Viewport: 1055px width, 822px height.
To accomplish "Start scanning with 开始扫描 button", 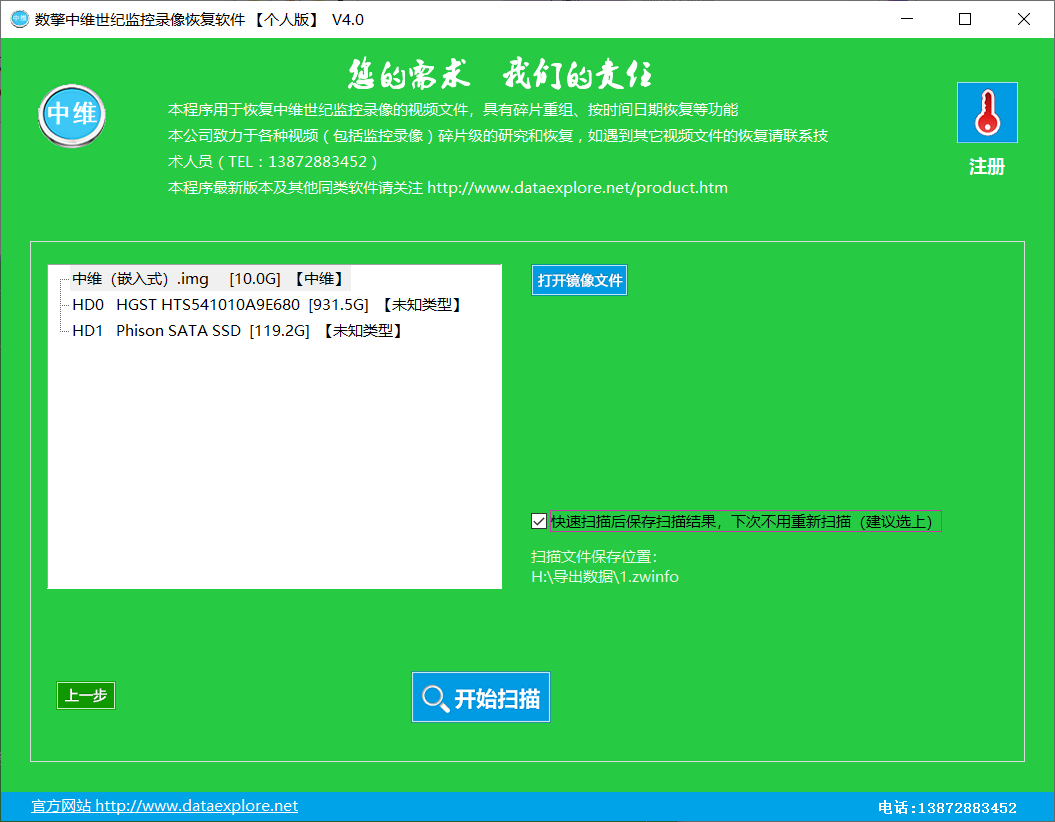I will click(481, 698).
